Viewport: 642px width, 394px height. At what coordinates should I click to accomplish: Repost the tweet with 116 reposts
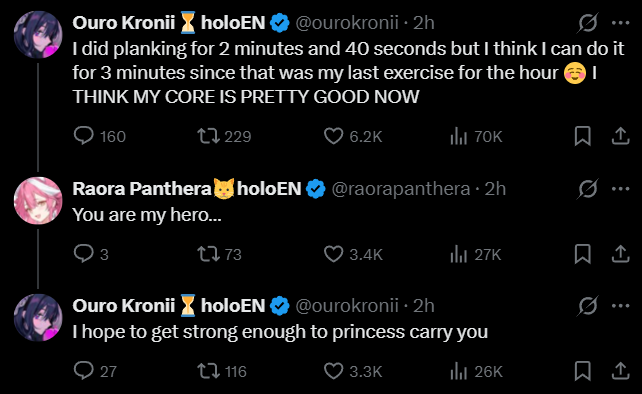tap(209, 371)
